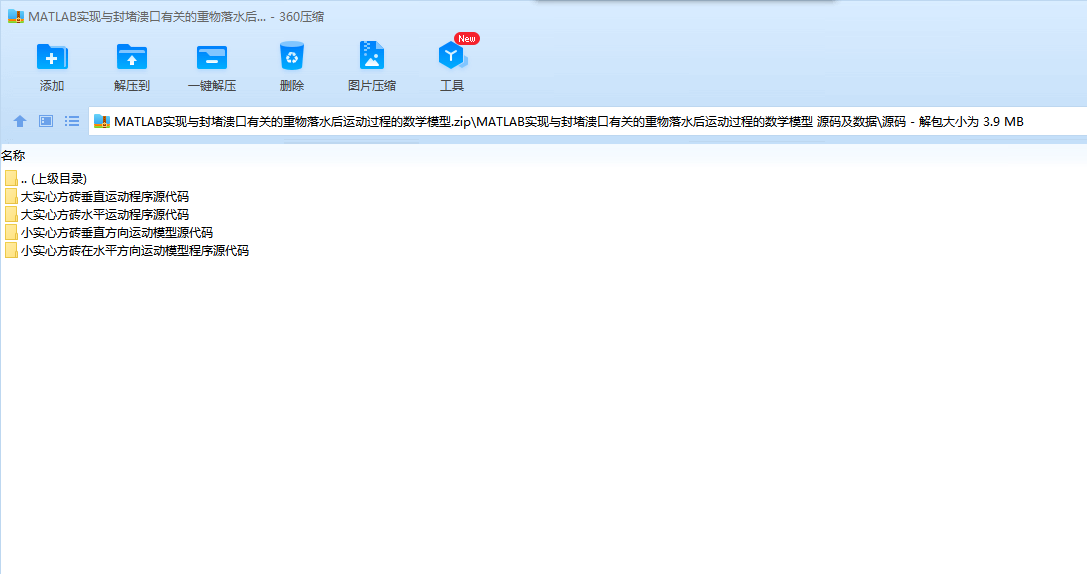
Task: Click folder icon of 大实心方砖垂直运动程序源代码
Action: coord(11,197)
